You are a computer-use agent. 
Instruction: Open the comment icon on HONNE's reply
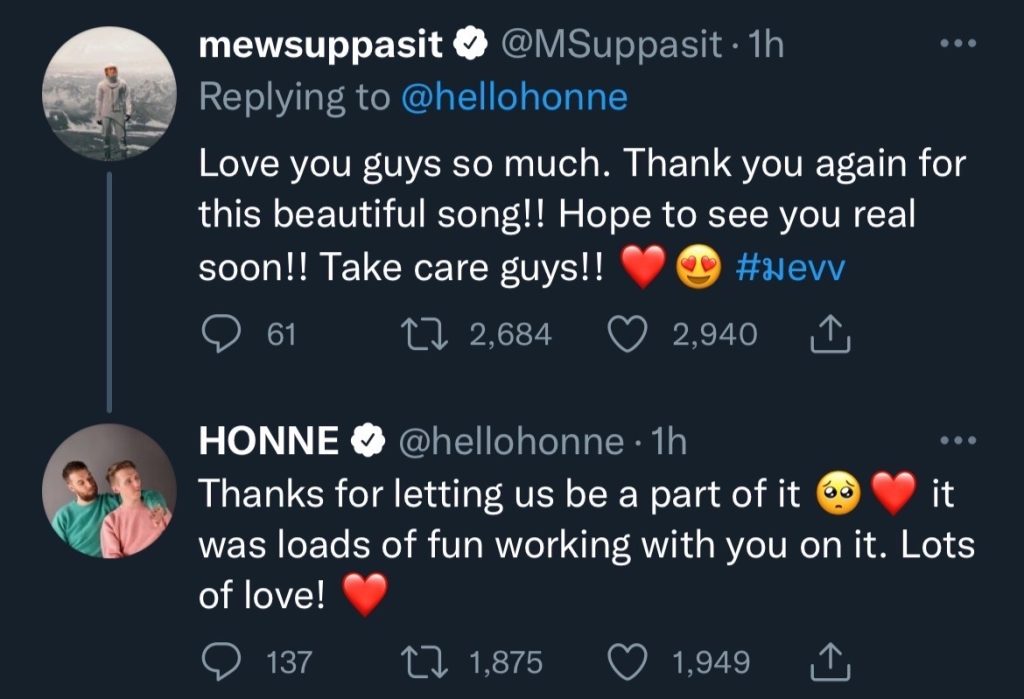click(219, 661)
